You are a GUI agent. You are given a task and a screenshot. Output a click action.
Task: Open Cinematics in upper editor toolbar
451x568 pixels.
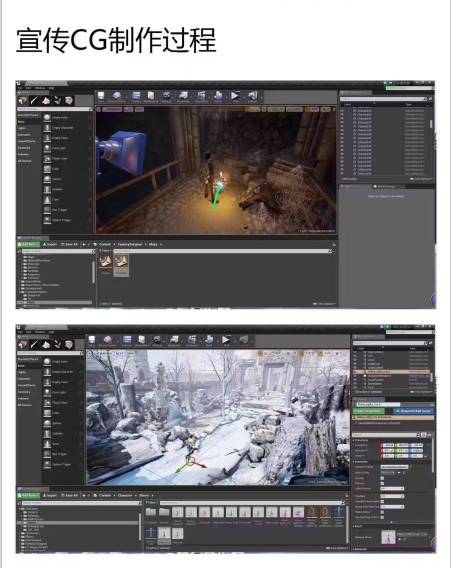coord(201,96)
